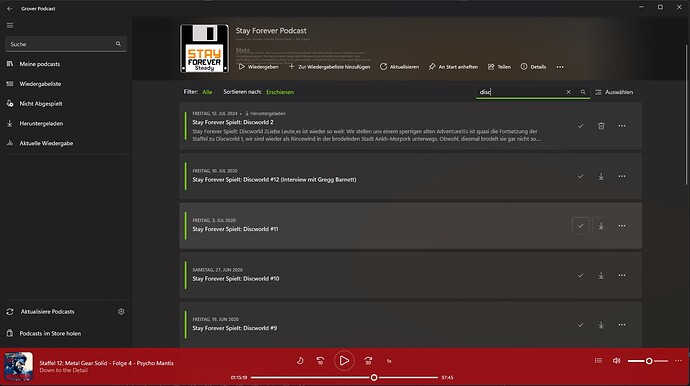Mute audio with the speaker icon

617,360
